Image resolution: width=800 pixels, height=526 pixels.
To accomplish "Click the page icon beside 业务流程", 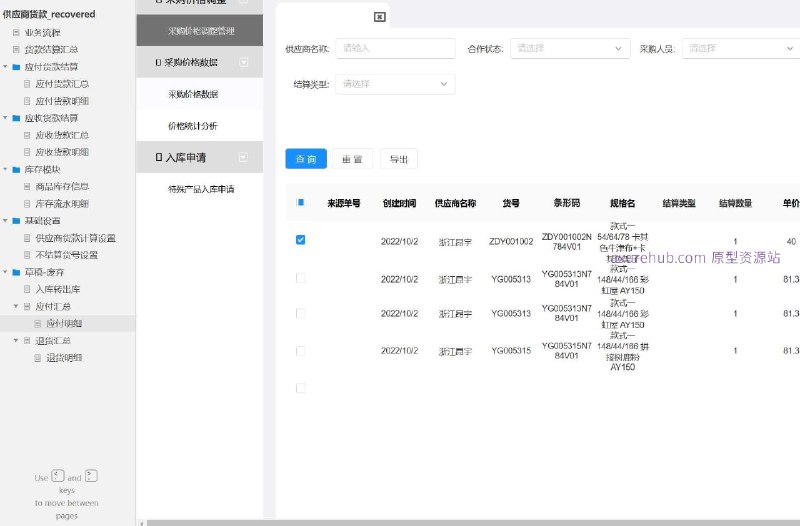I will pos(16,33).
